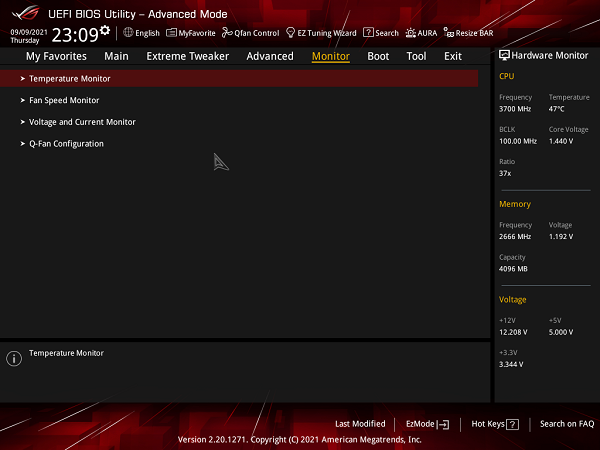This screenshot has width=600, height=450.
Task: Open AURA lighting settings
Action: click(x=421, y=33)
